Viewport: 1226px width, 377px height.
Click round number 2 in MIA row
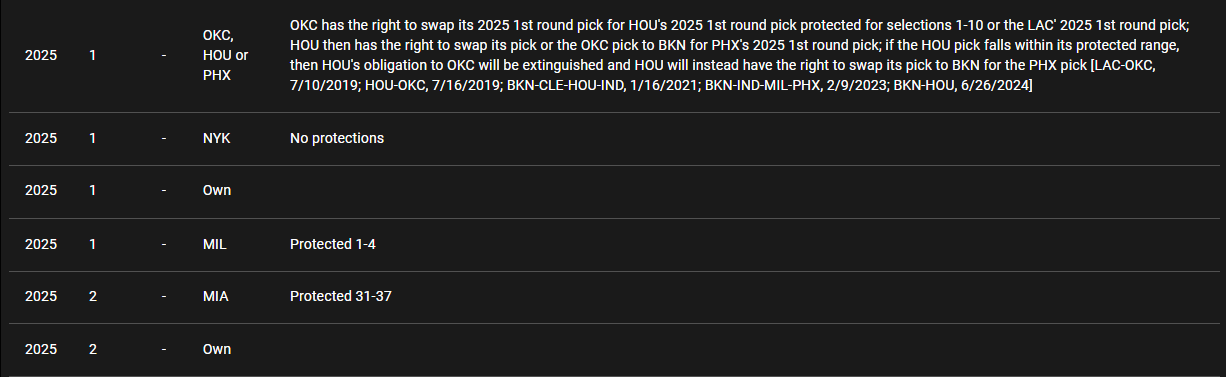tap(93, 297)
